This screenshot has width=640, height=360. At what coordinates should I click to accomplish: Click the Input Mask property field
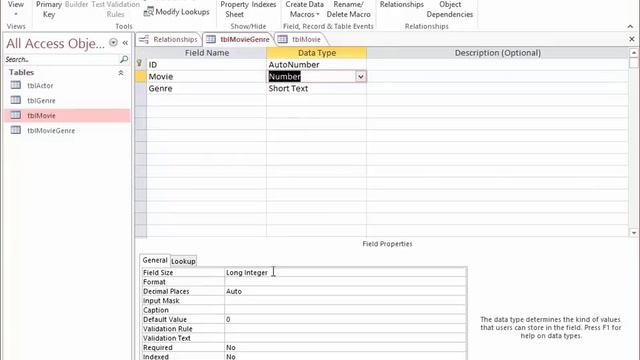click(345, 300)
